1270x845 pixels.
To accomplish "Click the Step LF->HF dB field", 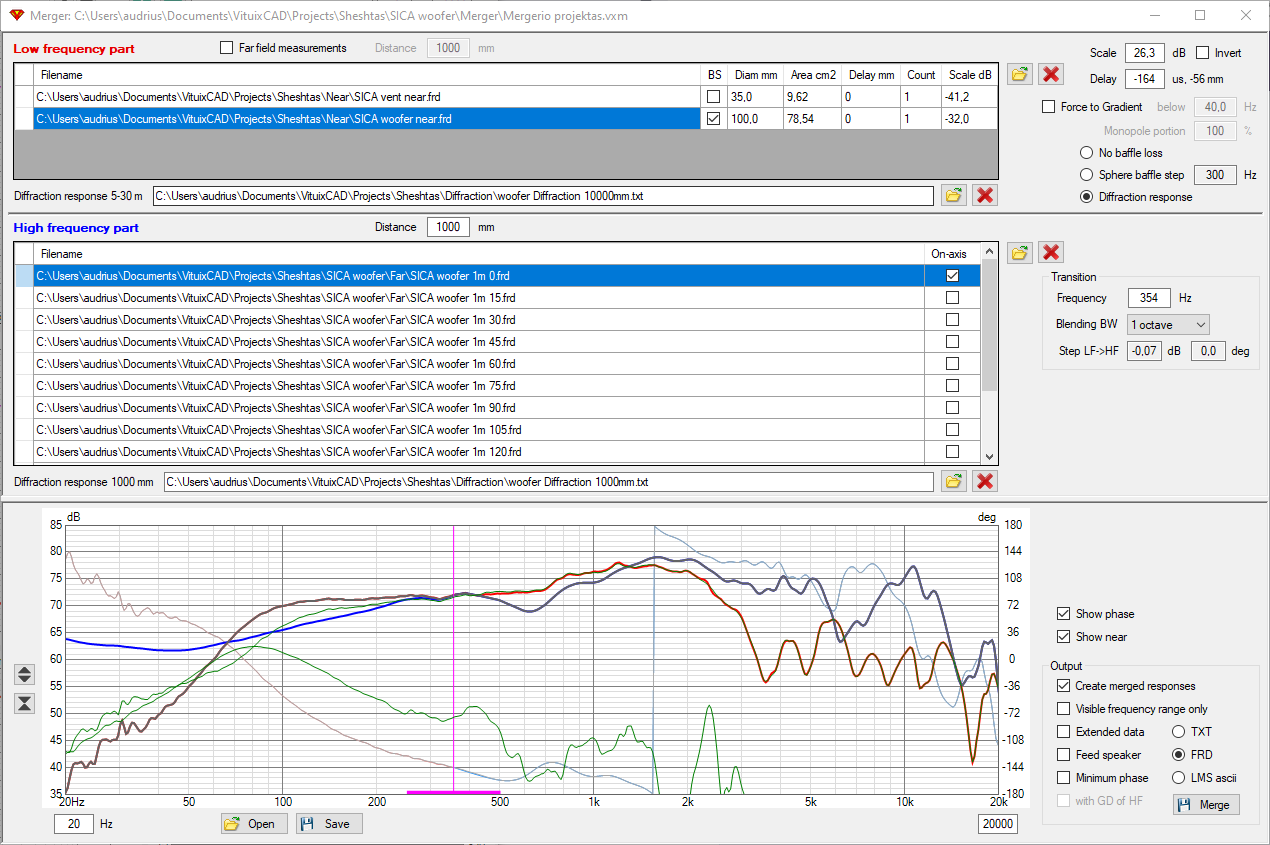I will (x=1144, y=351).
